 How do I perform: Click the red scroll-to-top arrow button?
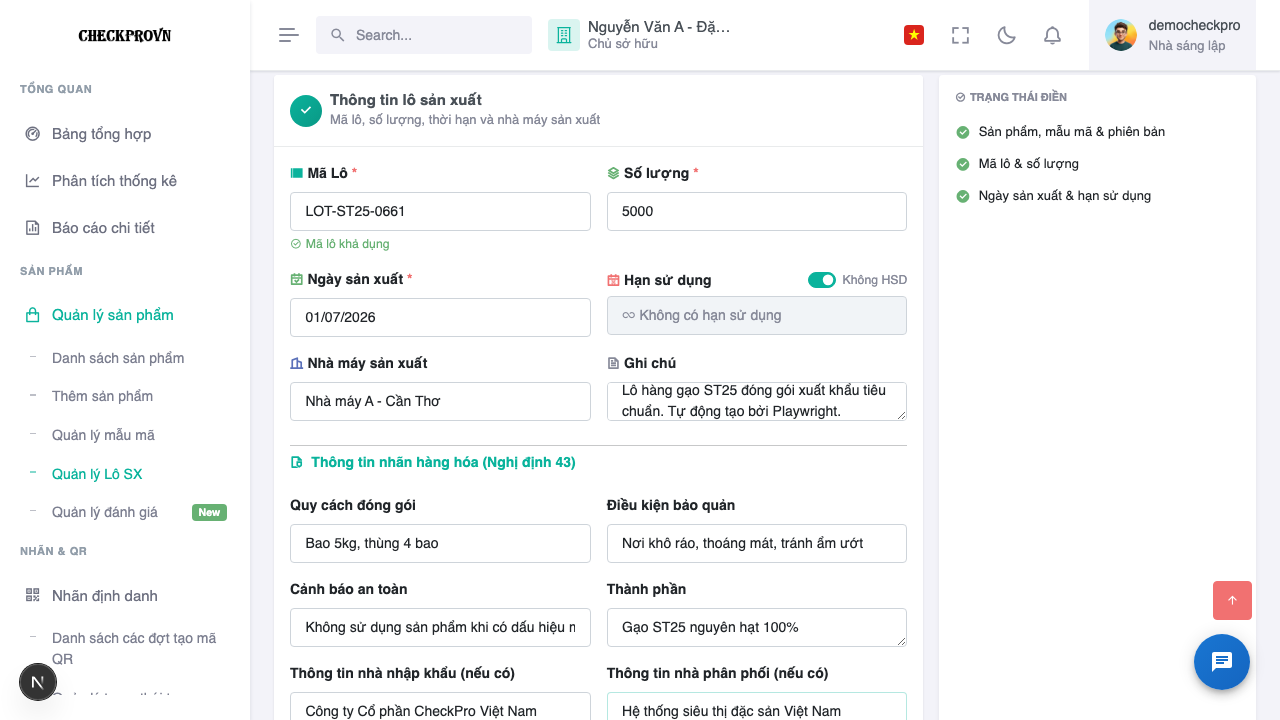pyautogui.click(x=1232, y=600)
